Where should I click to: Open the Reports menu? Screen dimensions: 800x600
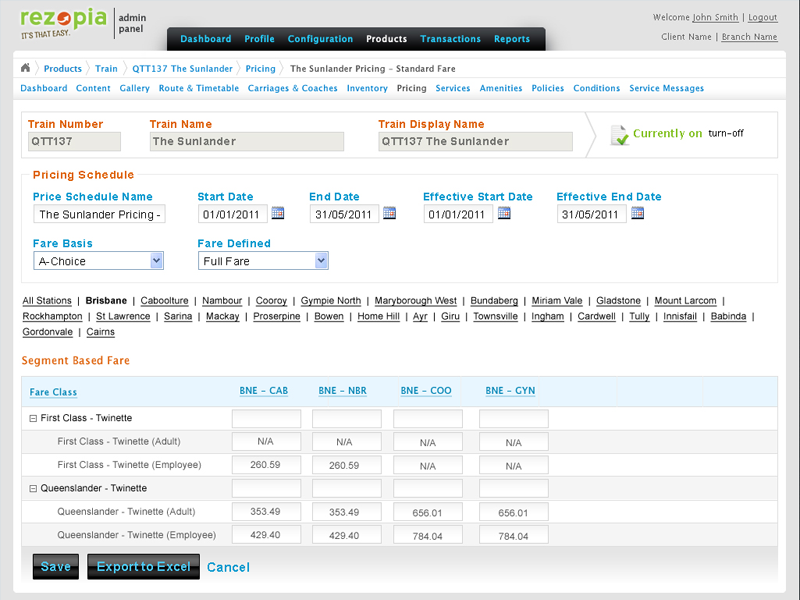click(x=512, y=39)
